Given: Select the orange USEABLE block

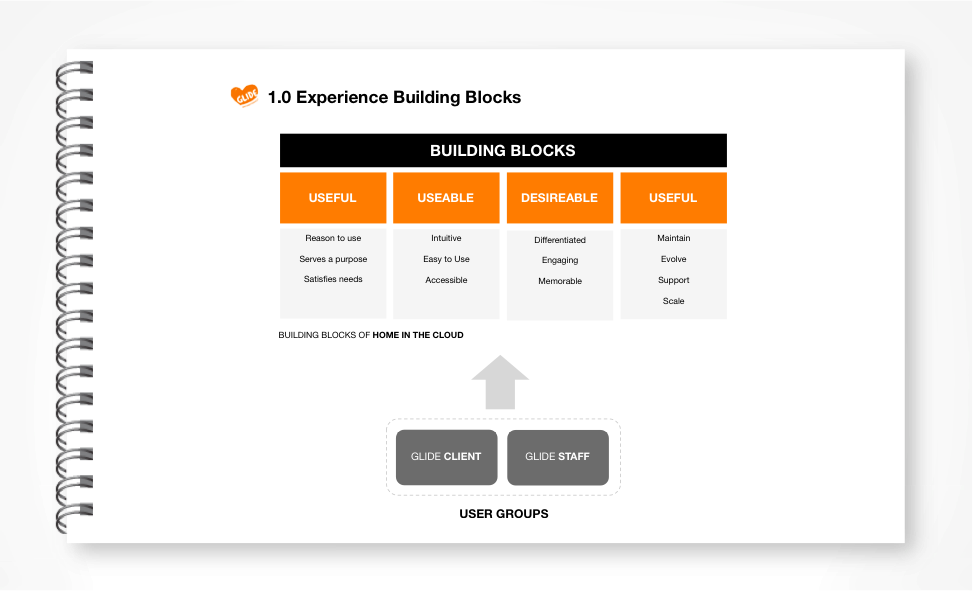Looking at the screenshot, I should 446,198.
